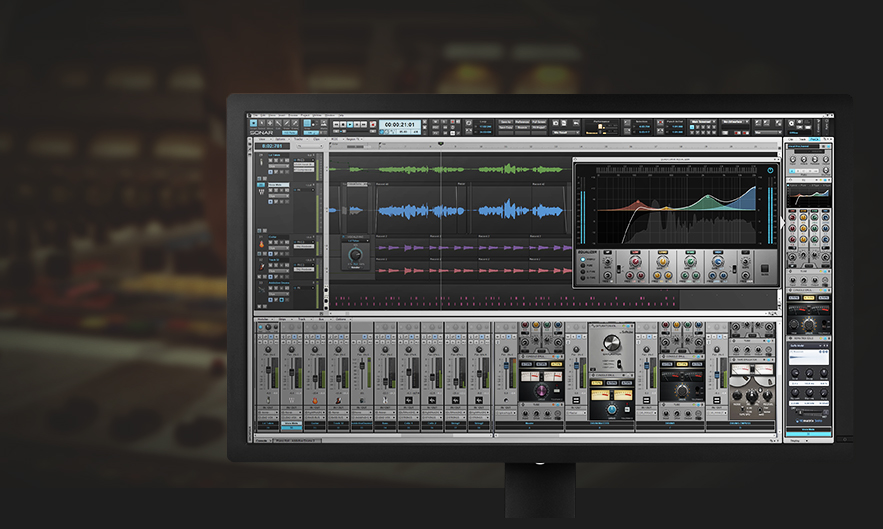Click the red LOW band gain knob

click(x=636, y=261)
